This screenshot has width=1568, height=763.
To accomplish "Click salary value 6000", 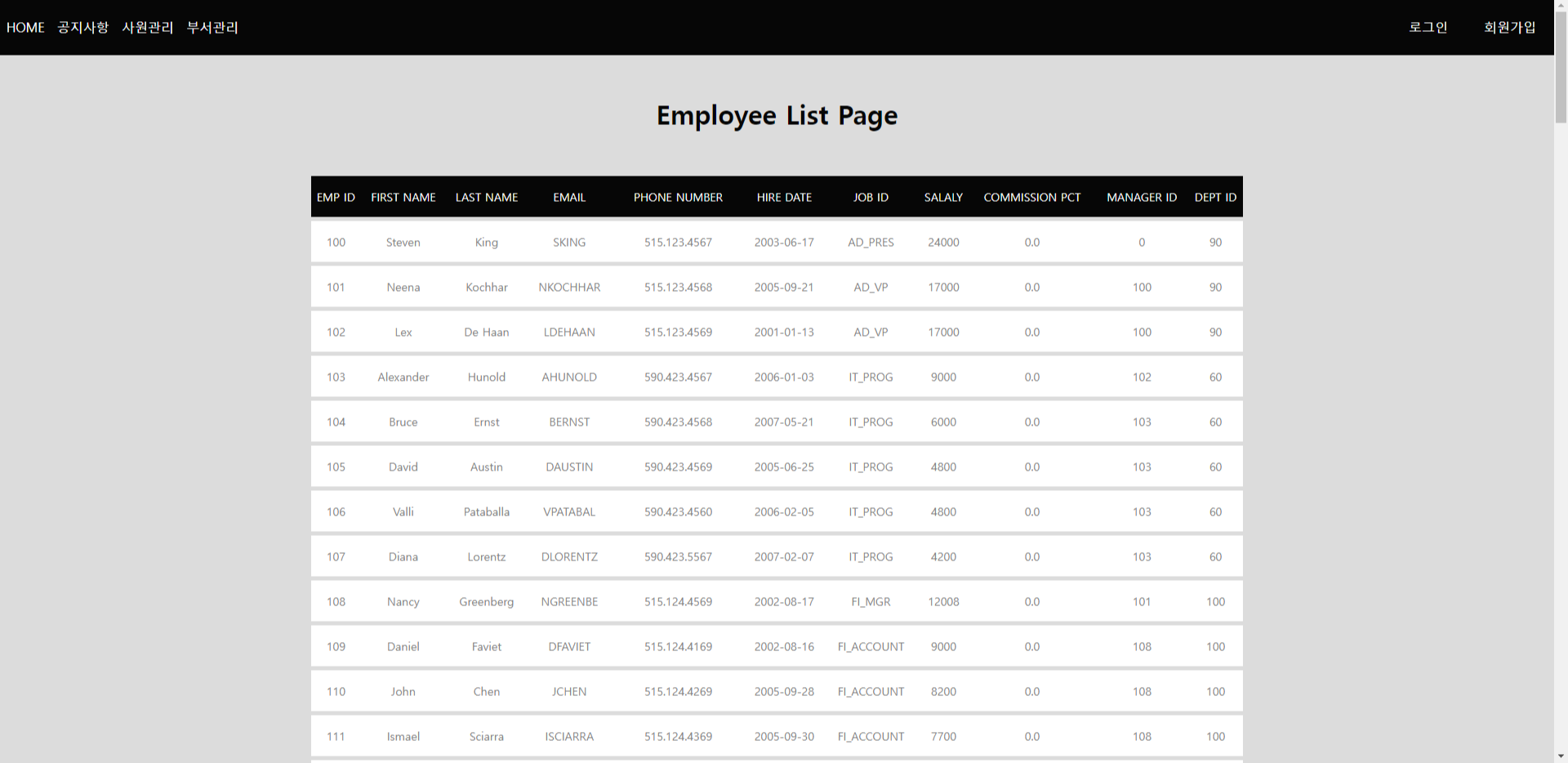I will [943, 422].
